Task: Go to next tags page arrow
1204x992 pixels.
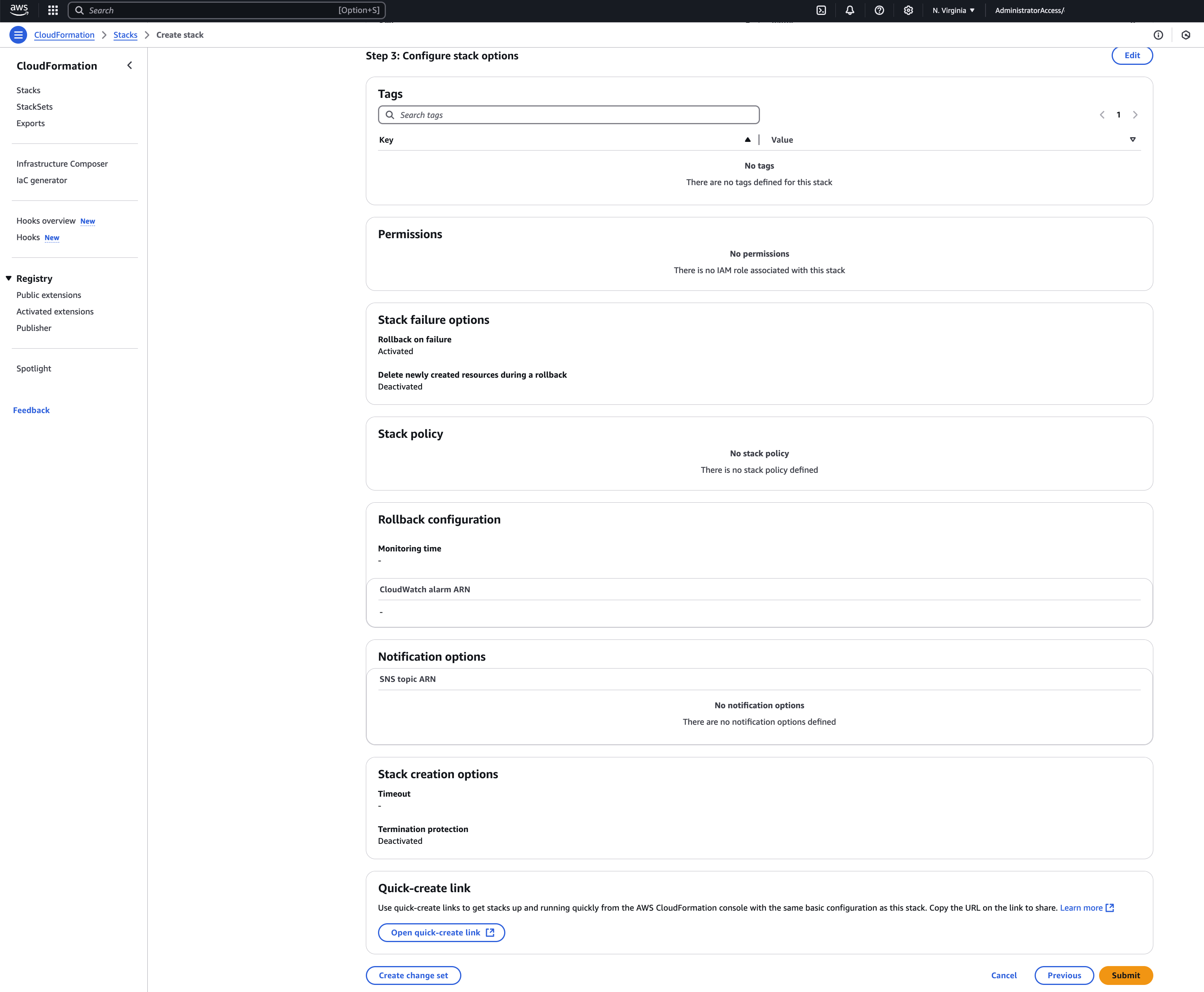Action: pos(1135,115)
